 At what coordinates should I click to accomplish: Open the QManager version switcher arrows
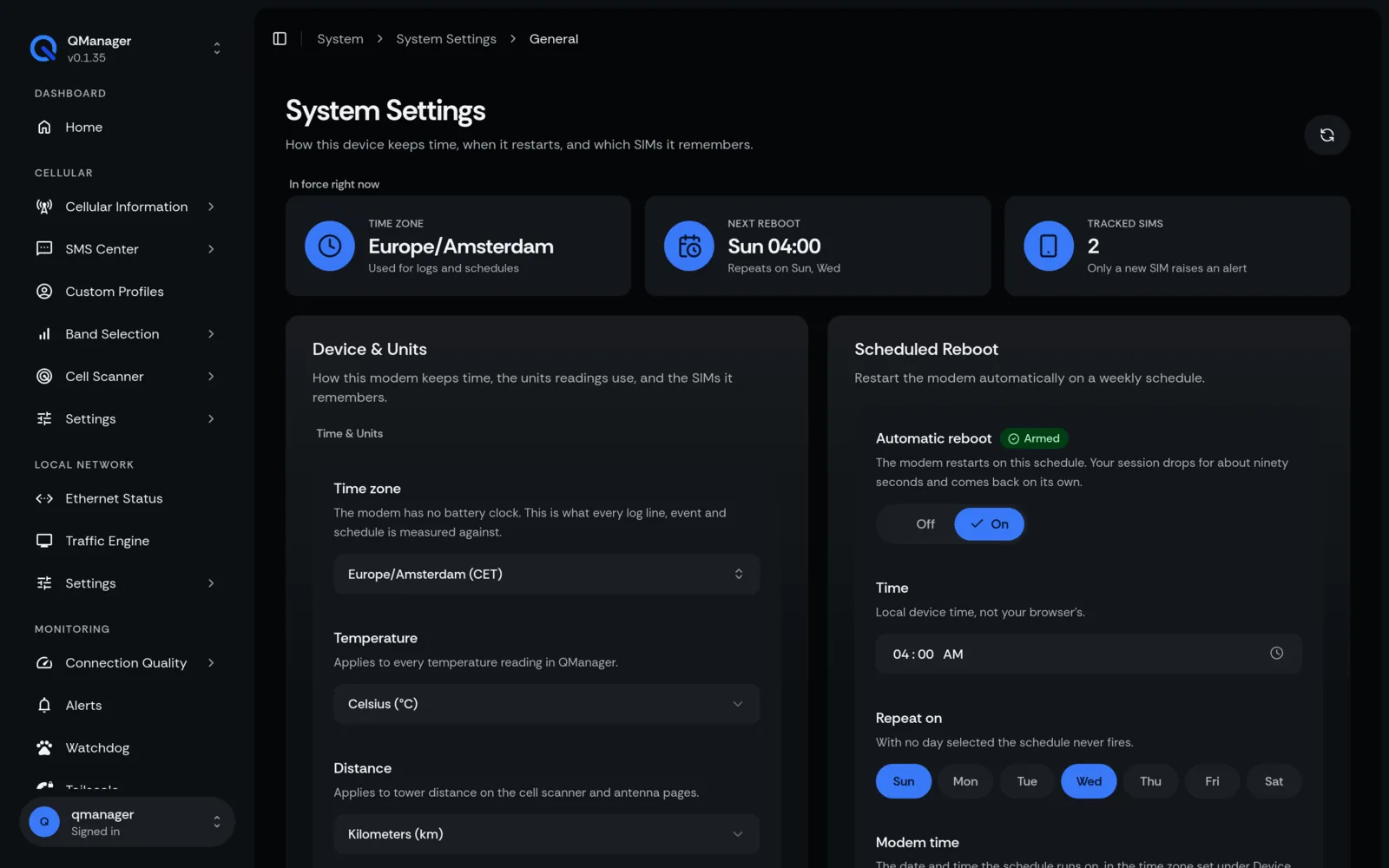pyautogui.click(x=217, y=49)
